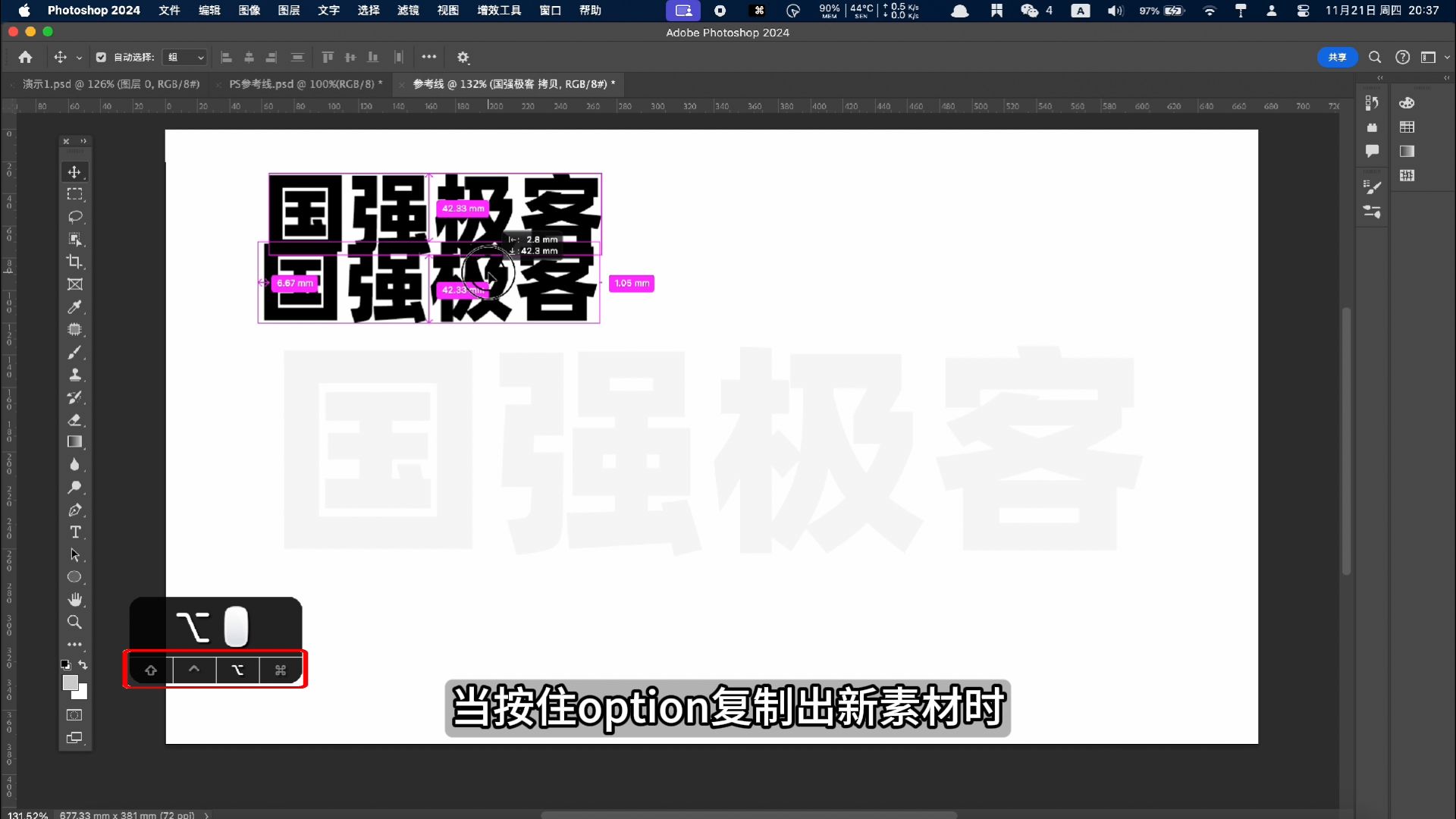Select the Brush tool
Viewport: 1456px width, 819px height.
pyautogui.click(x=75, y=352)
